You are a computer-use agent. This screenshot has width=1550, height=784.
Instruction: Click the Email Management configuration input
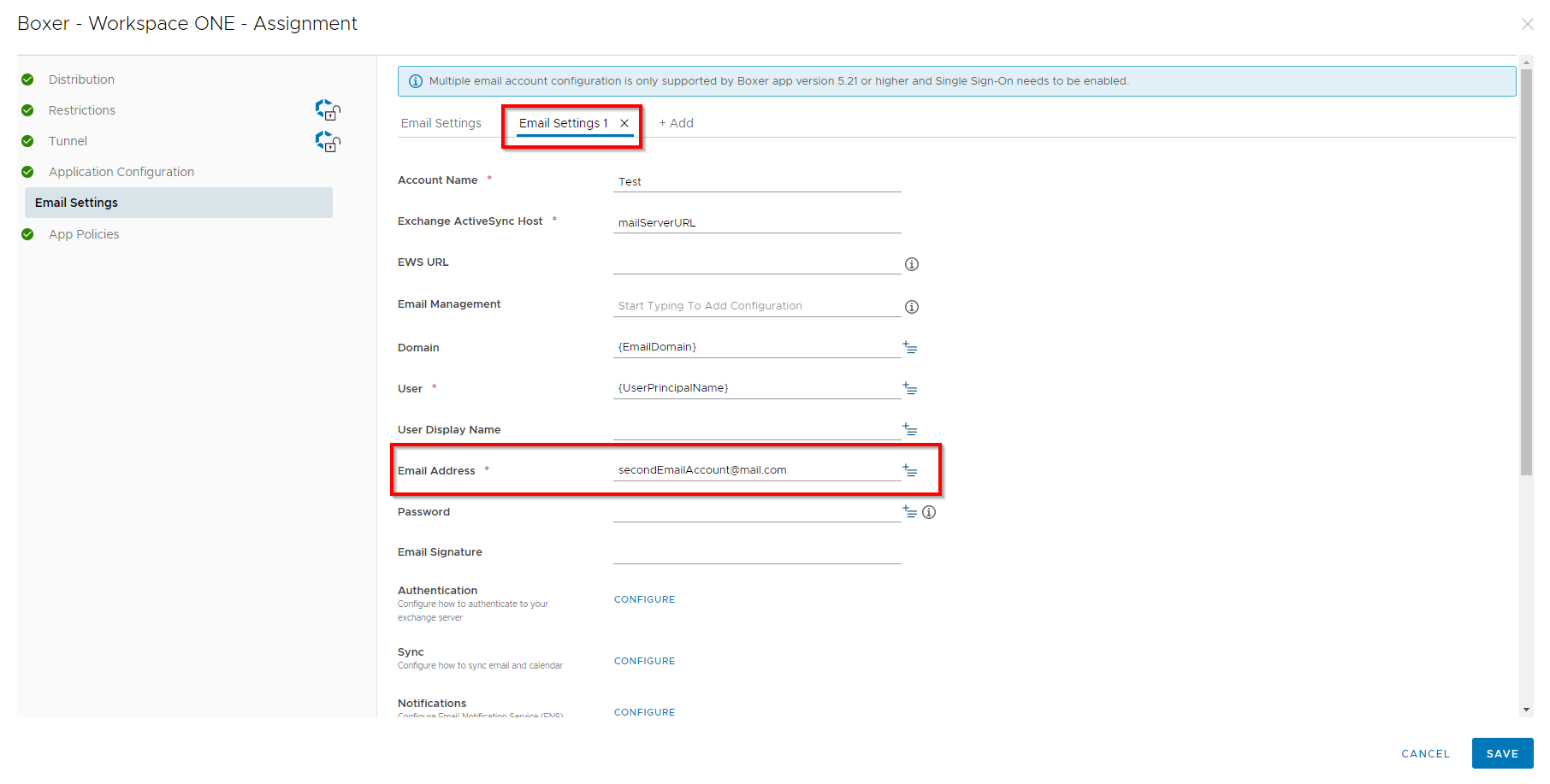(756, 306)
